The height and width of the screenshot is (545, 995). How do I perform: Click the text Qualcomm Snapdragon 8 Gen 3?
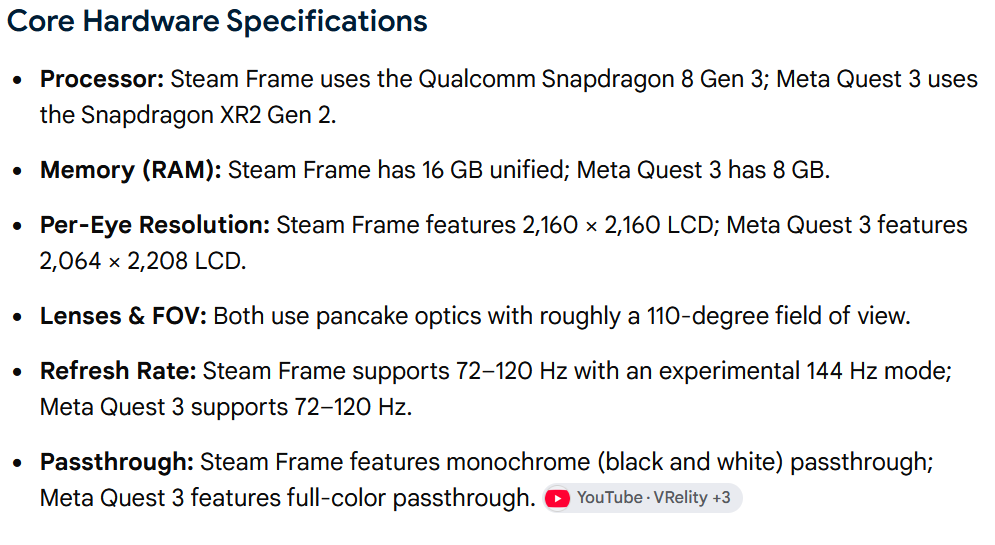591,79
